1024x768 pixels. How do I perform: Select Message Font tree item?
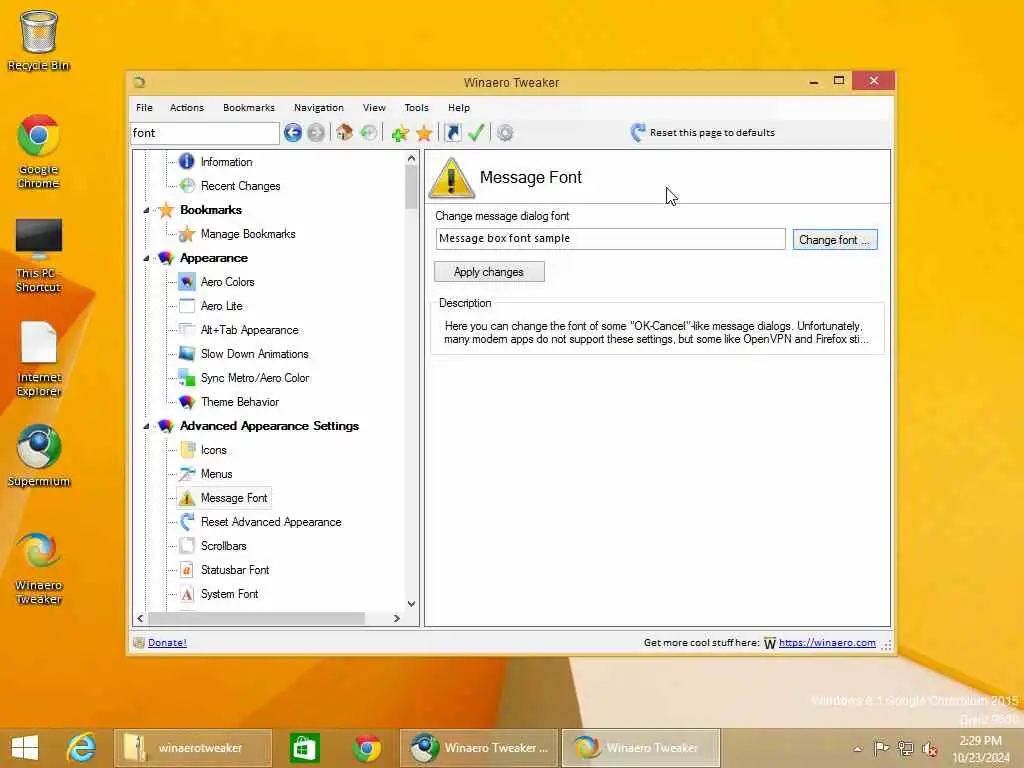coord(234,498)
